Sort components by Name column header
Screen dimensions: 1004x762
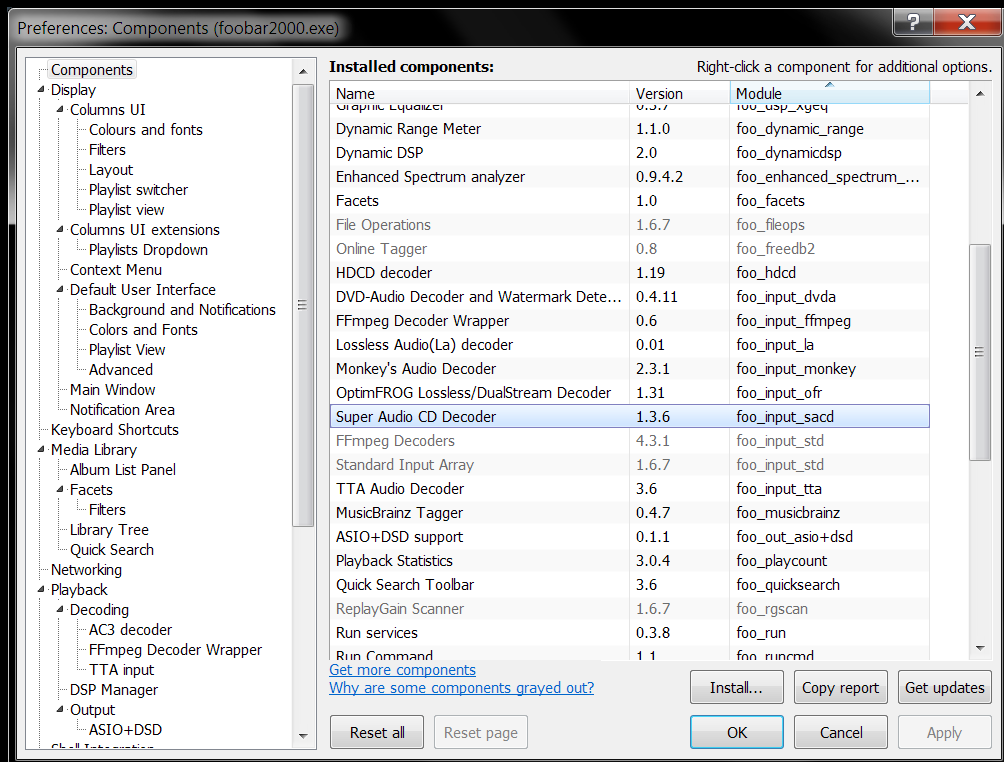click(480, 94)
